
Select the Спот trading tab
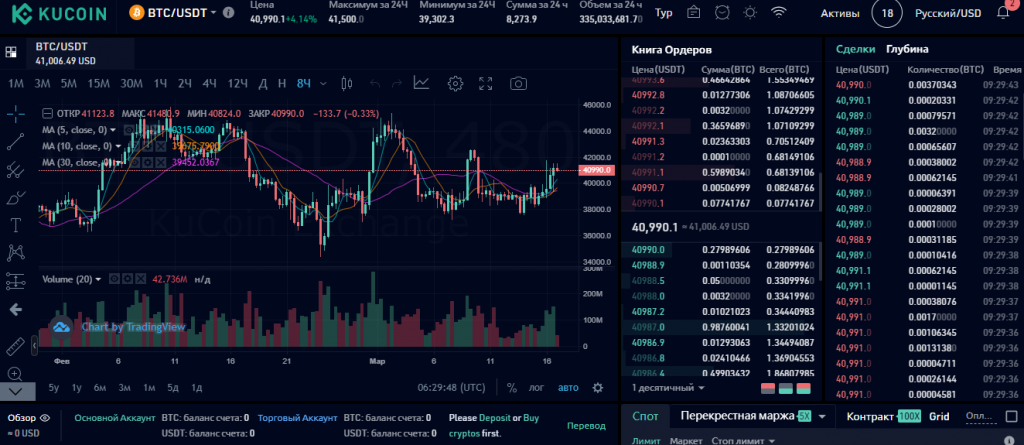point(646,416)
